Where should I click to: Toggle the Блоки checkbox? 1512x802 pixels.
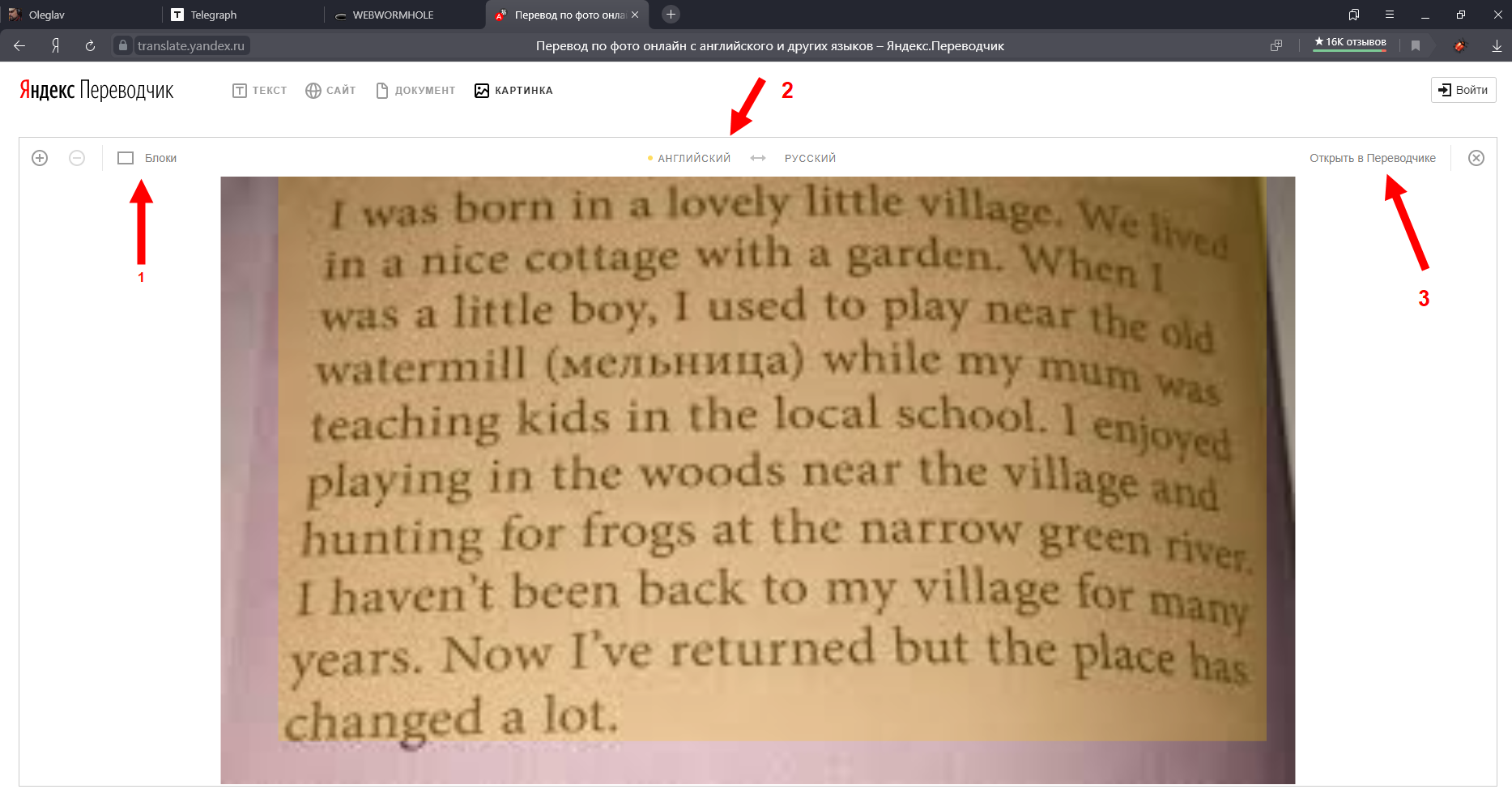tap(126, 158)
